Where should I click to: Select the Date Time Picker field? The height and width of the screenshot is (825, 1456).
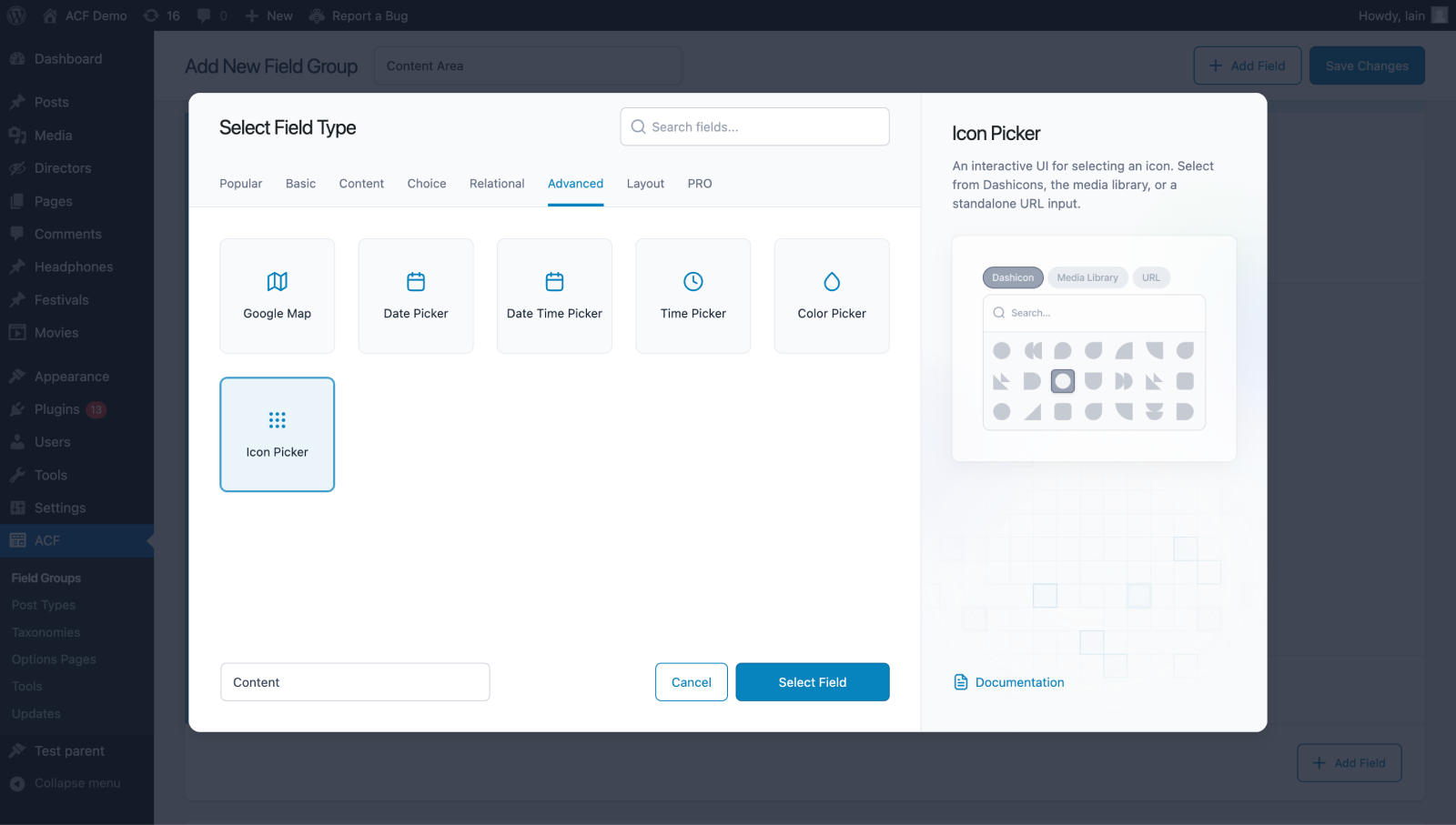point(553,296)
